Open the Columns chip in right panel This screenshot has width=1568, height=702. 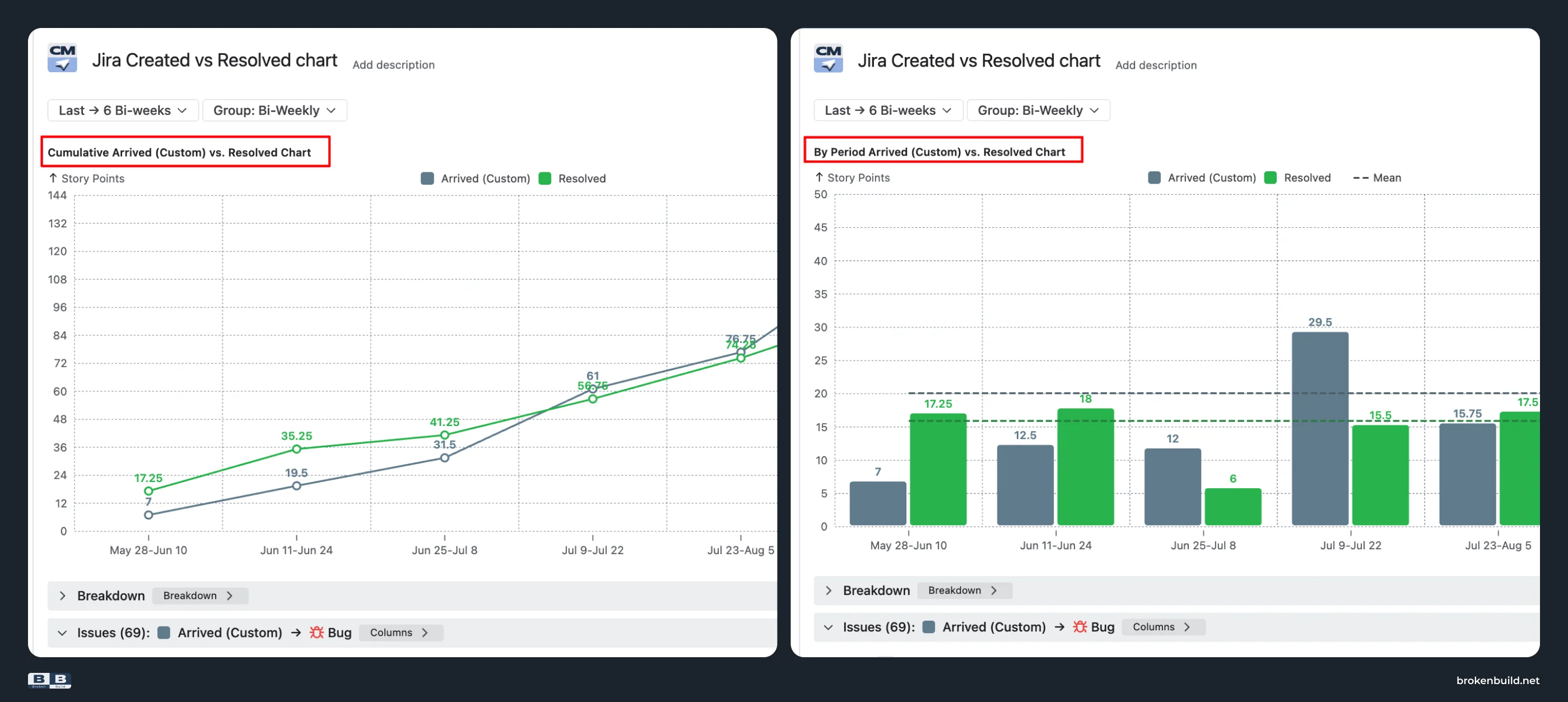pyautogui.click(x=1162, y=626)
